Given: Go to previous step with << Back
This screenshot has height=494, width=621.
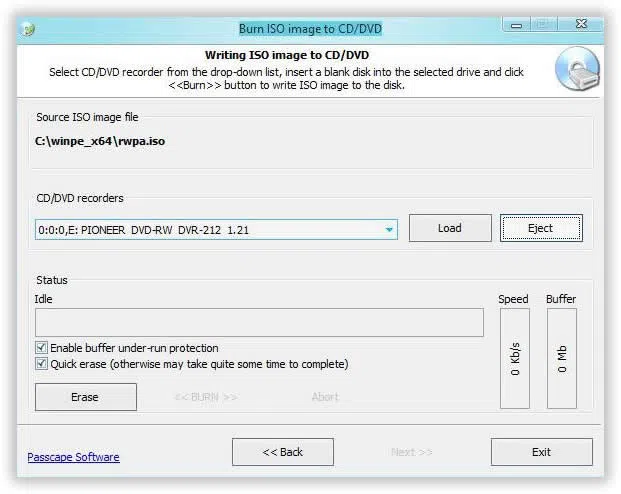Looking at the screenshot, I should (x=282, y=452).
